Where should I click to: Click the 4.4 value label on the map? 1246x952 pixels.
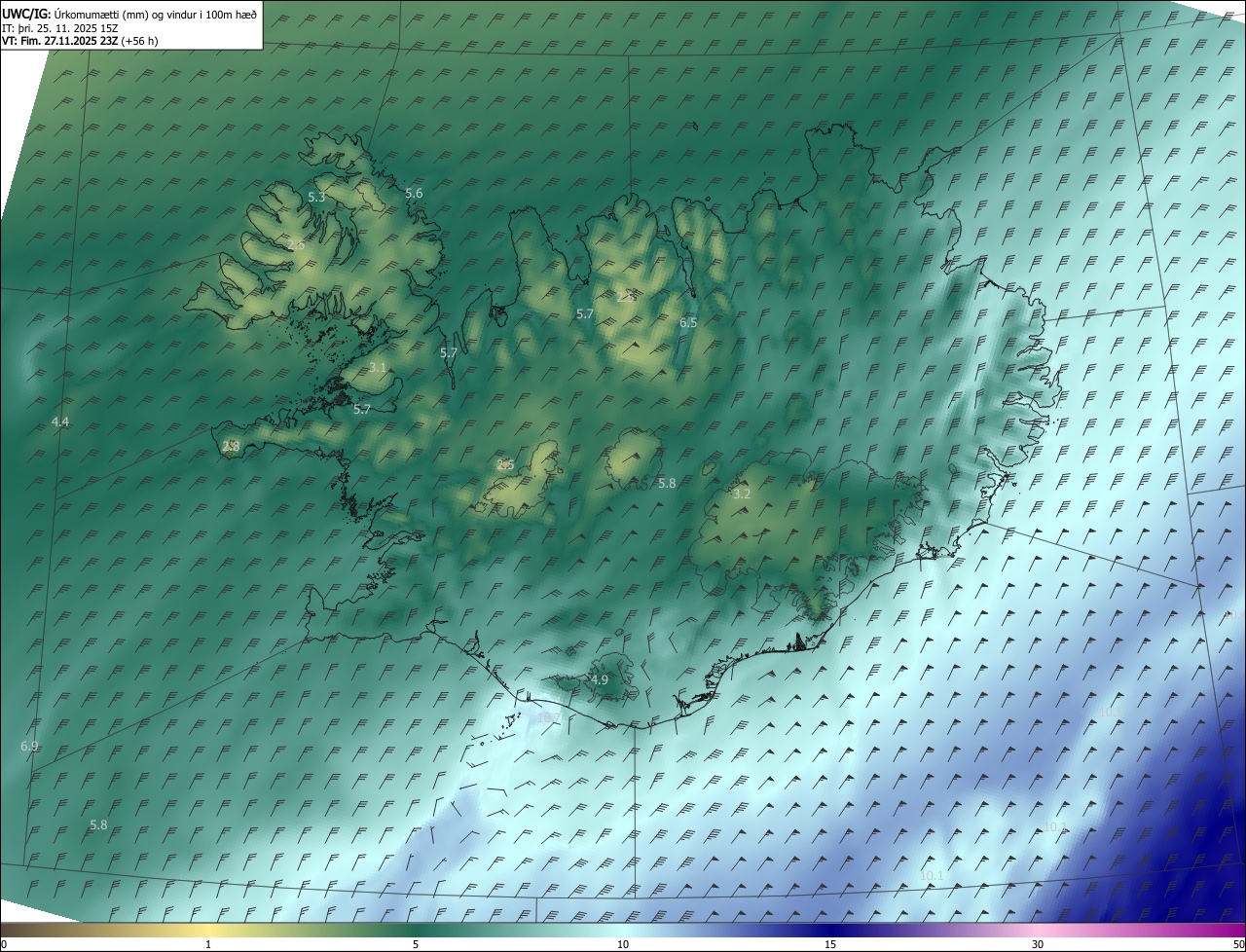[60, 421]
